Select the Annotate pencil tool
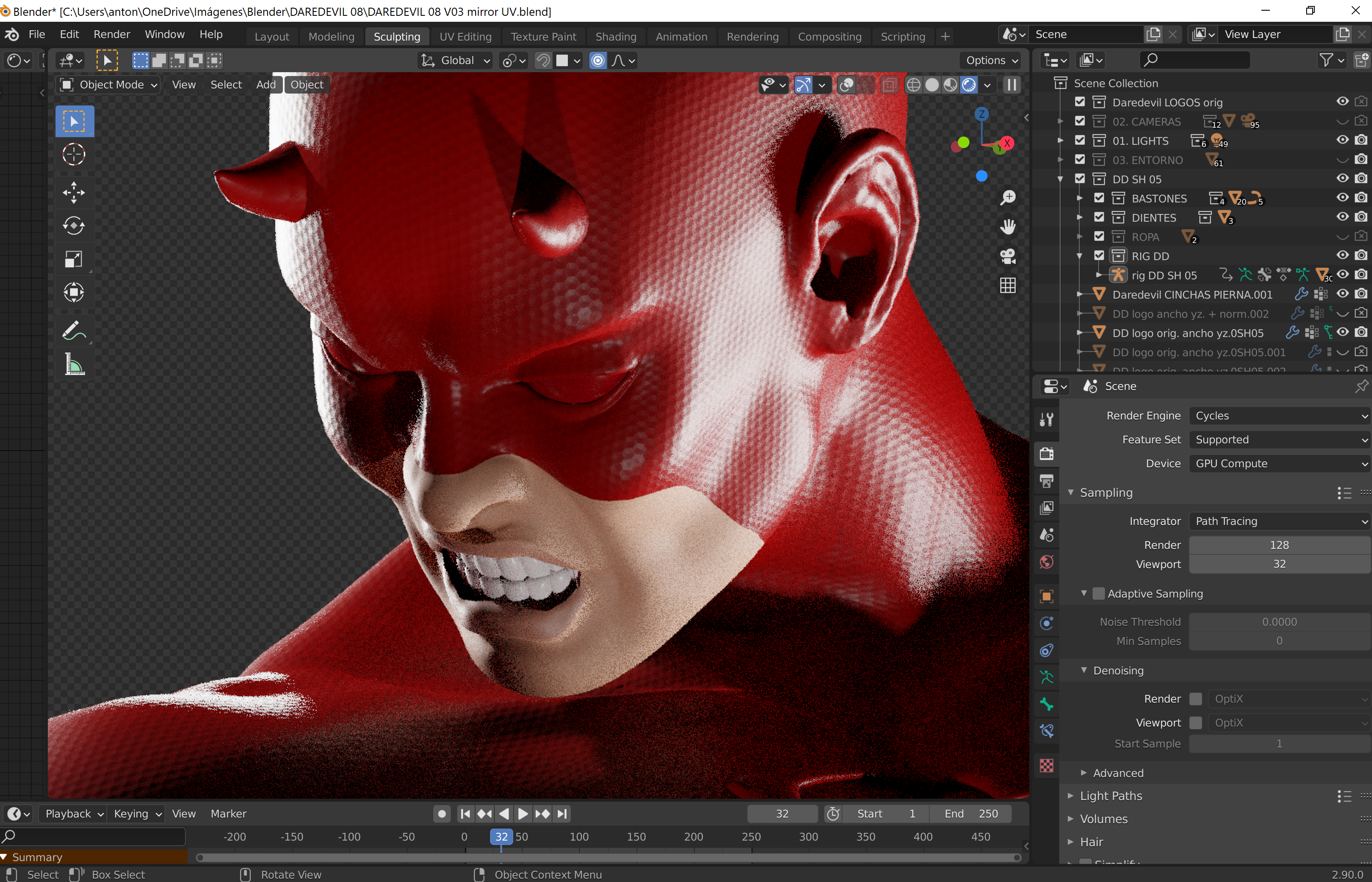This screenshot has height=882, width=1372. [74, 331]
